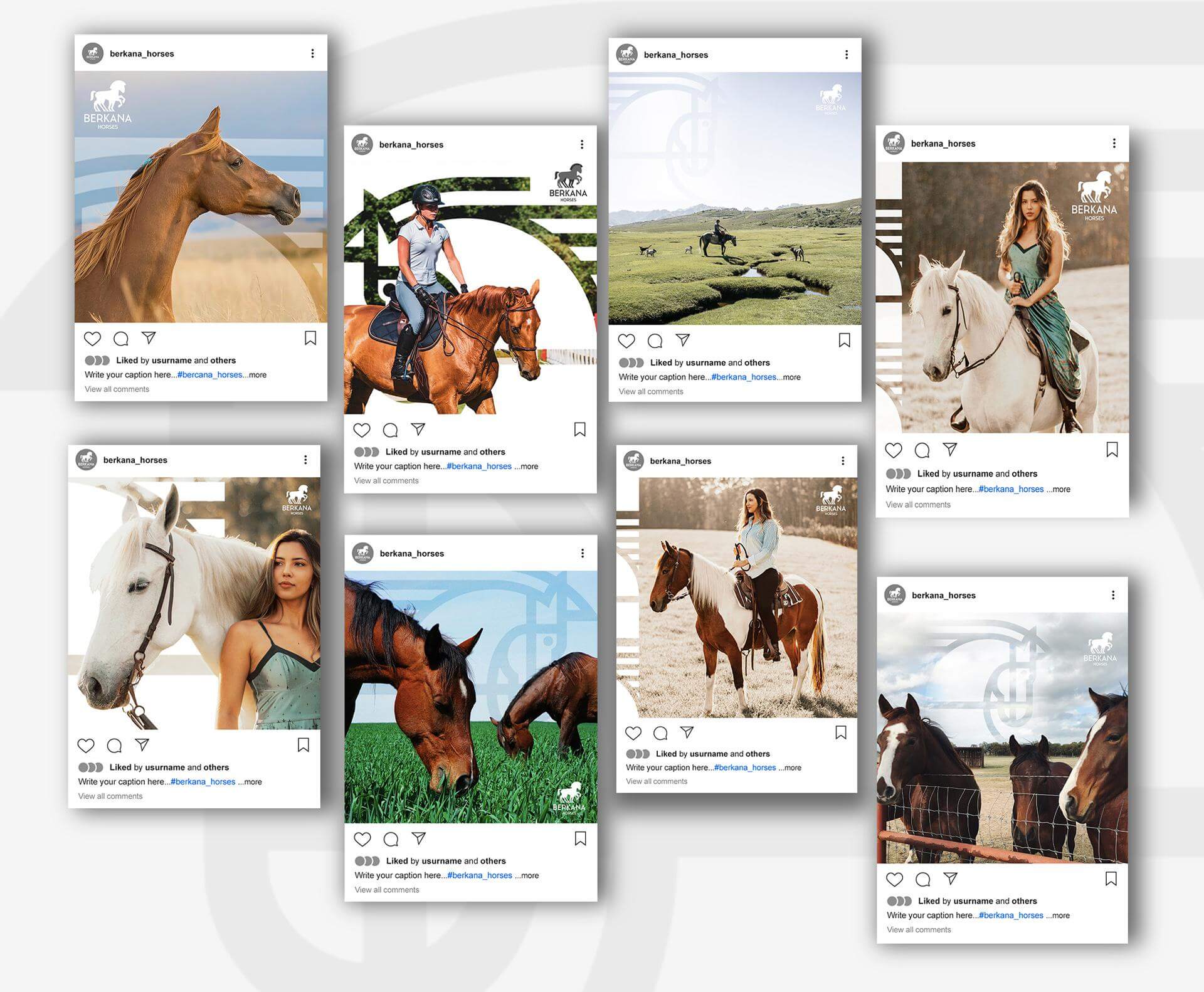1204x992 pixels.
Task: Like the horses behind wire fence post
Action: (895, 880)
